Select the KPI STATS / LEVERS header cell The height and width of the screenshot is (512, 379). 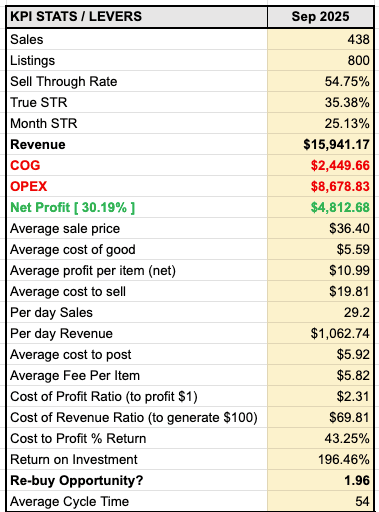(137, 16)
